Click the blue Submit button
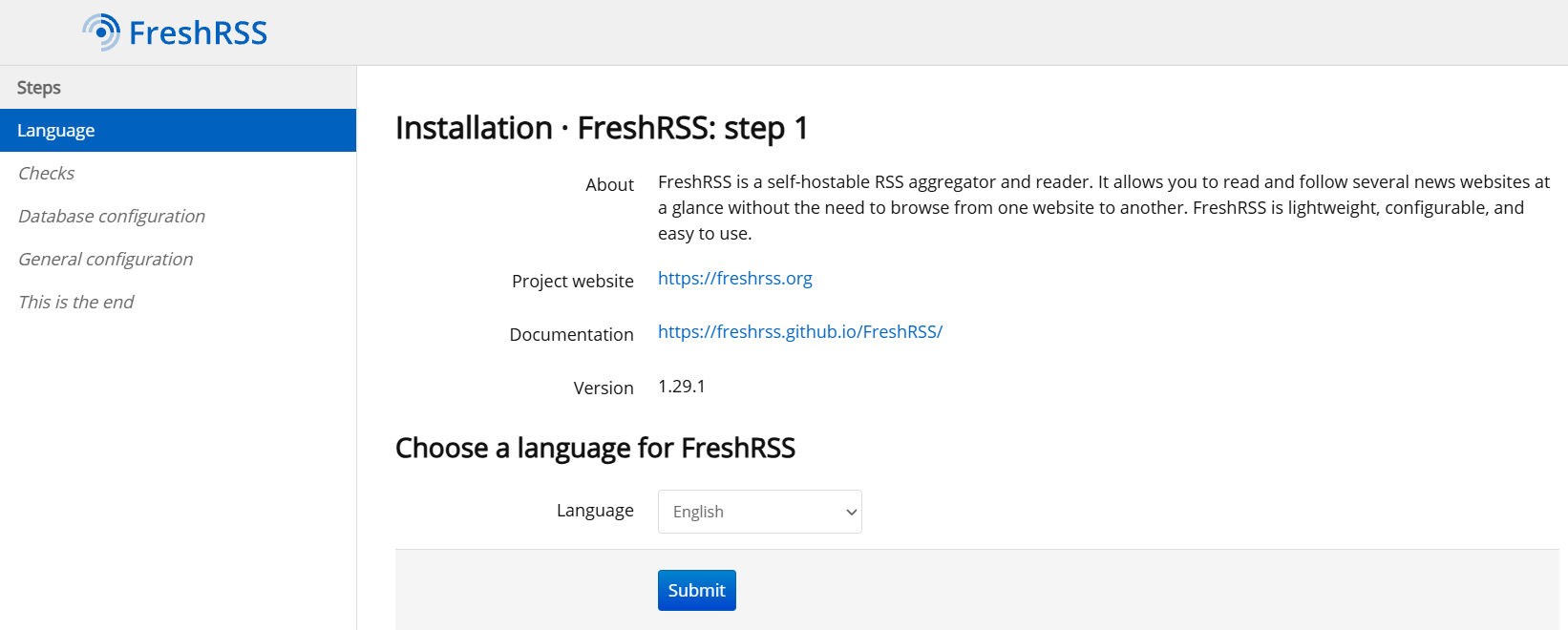This screenshot has height=630, width=1568. 696,590
